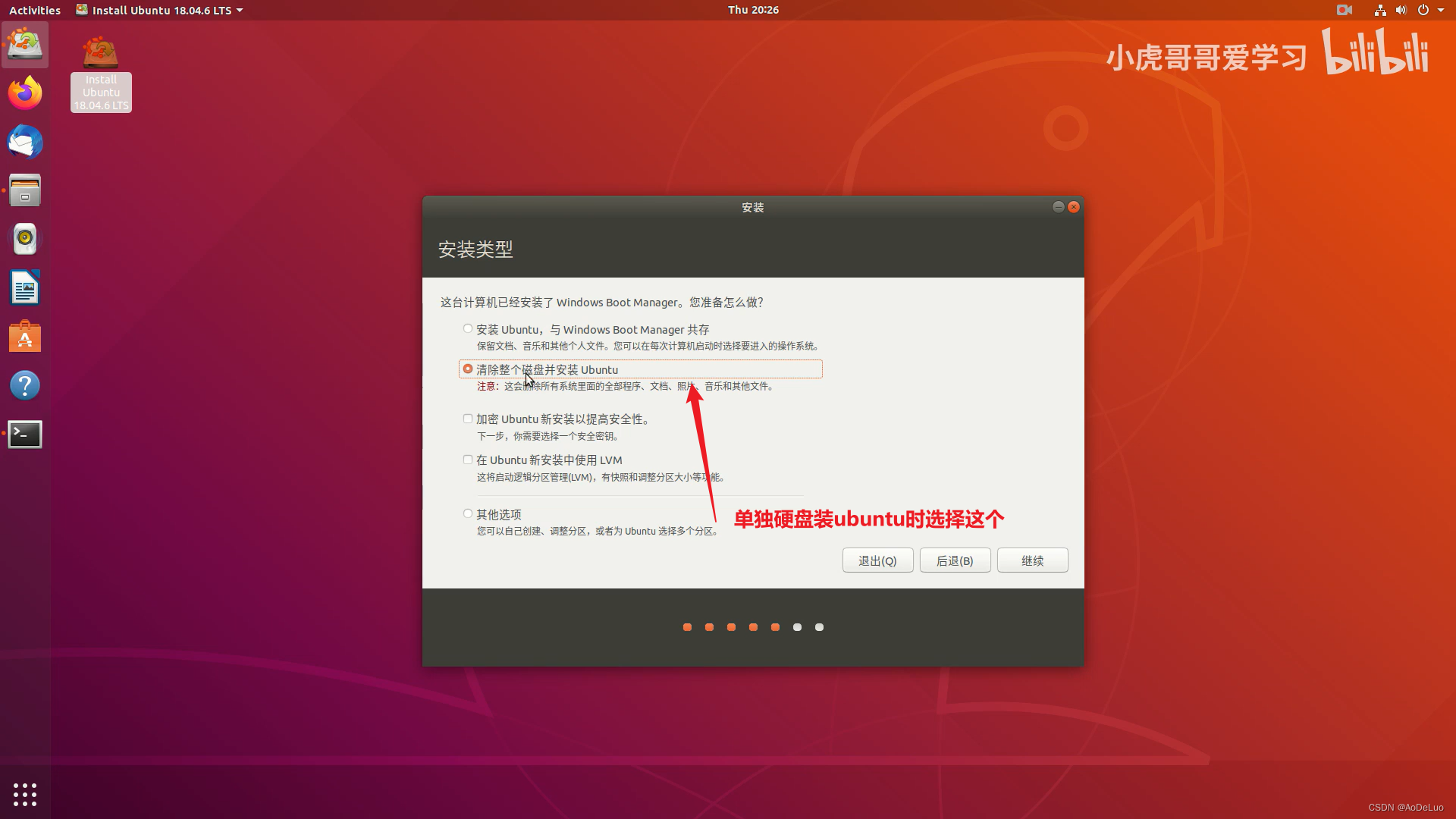Open Terminal from the dock
The height and width of the screenshot is (819, 1456).
(25, 435)
